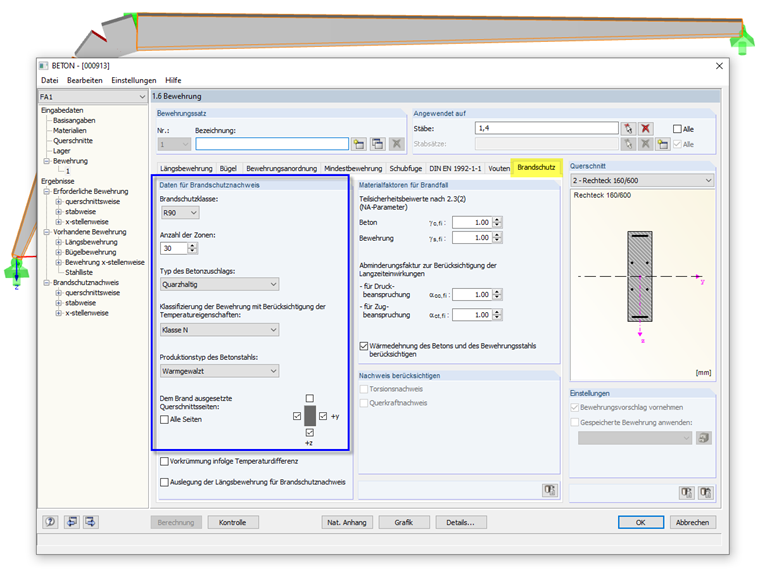Collapse the Bewehrung tree node
760x570 pixels.
pos(47,161)
